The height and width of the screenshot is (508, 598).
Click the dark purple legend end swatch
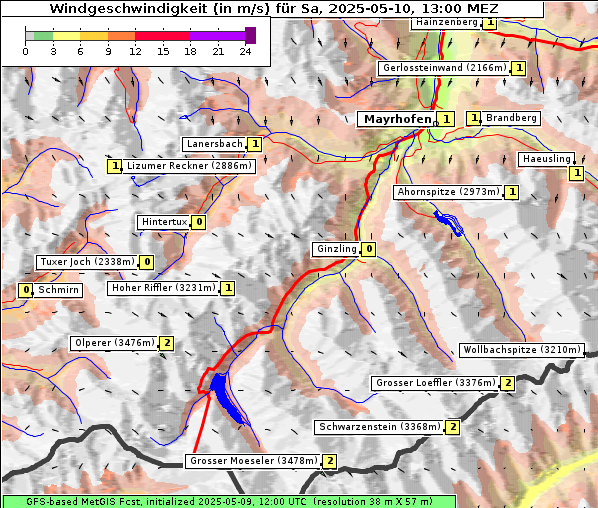pos(250,35)
